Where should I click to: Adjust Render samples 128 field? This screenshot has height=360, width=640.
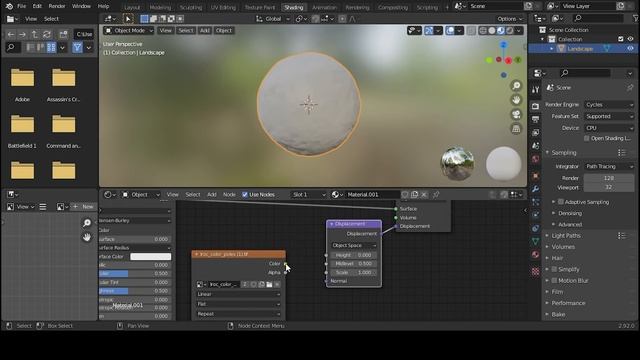[609, 178]
